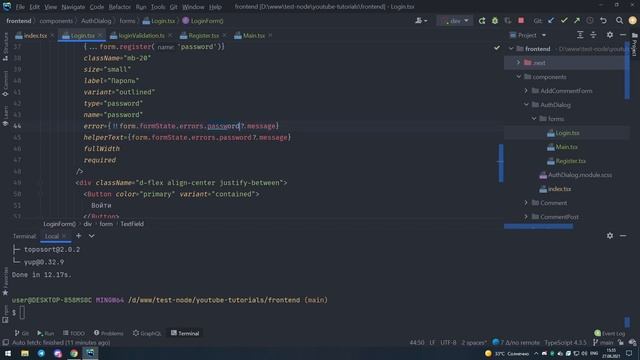Collapse the components folder
This screenshot has height=360, width=640.
point(518,77)
